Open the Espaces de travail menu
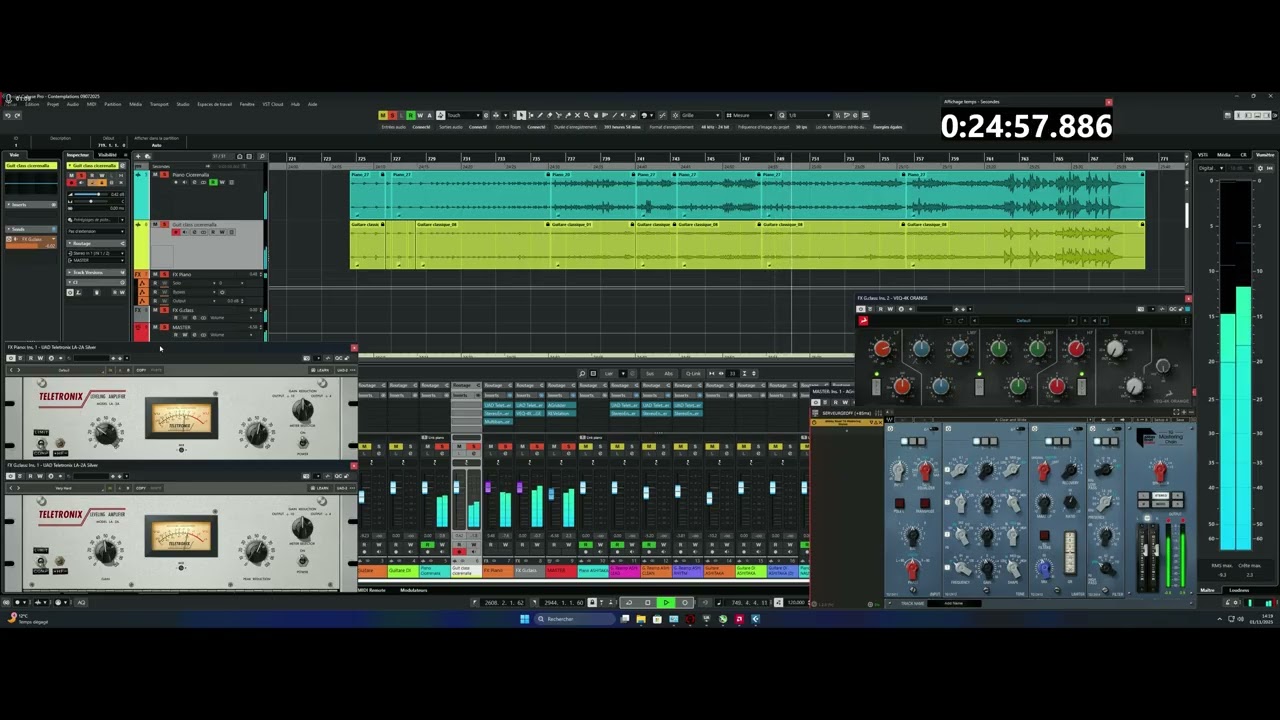The width and height of the screenshot is (1280, 720). pyautogui.click(x=214, y=104)
